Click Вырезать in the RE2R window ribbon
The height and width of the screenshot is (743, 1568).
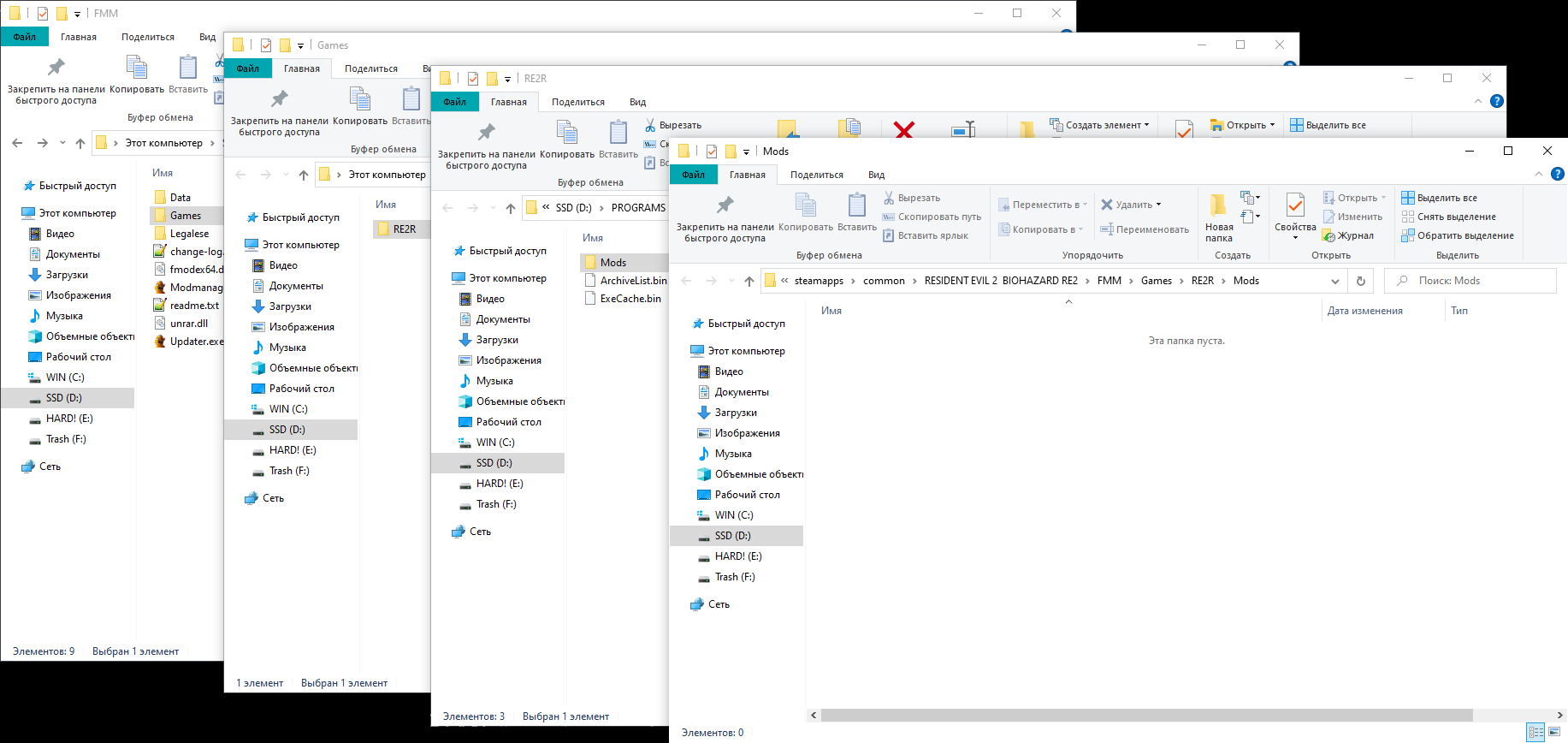coord(672,125)
